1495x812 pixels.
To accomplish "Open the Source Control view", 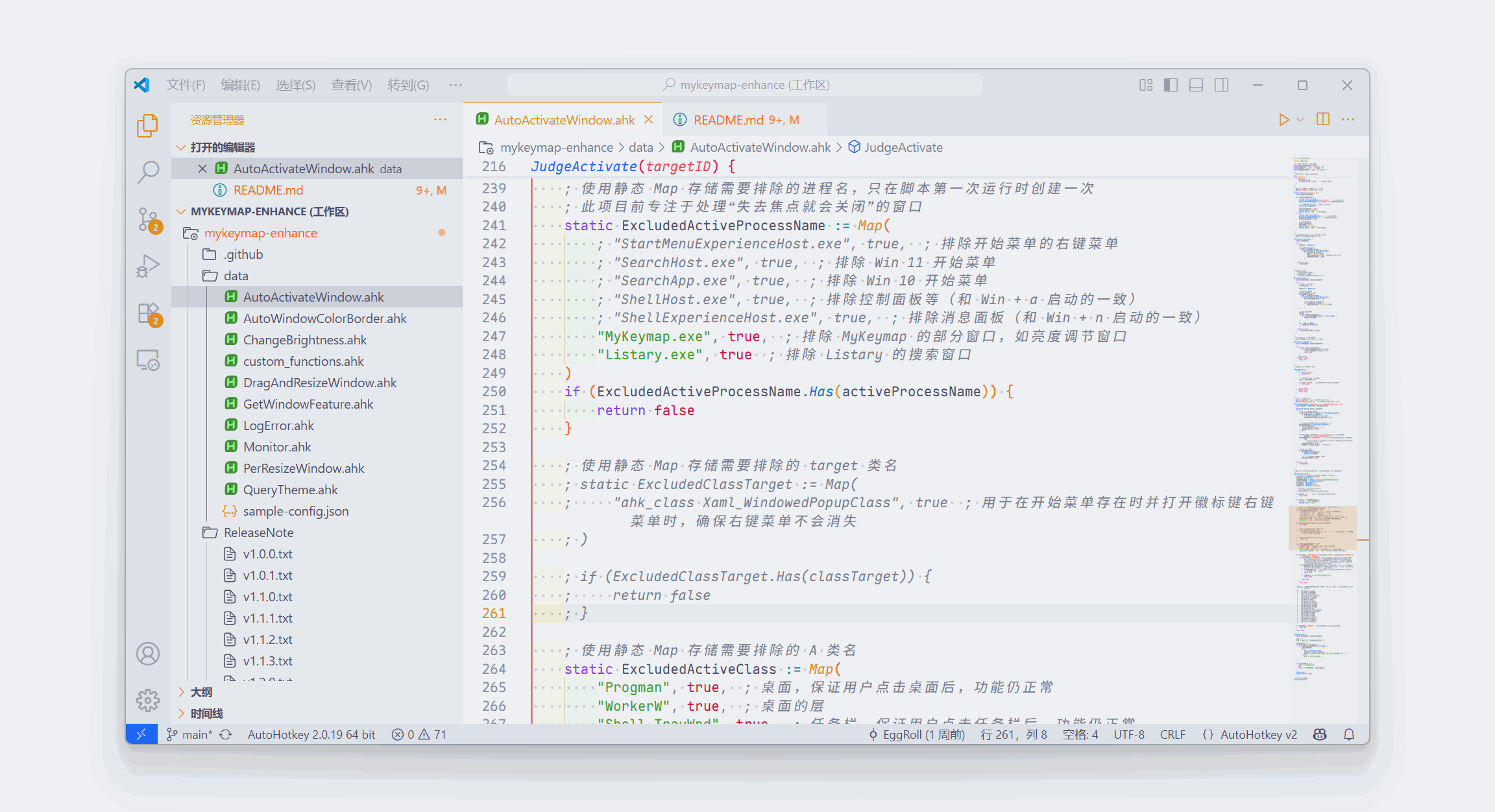I will tap(148, 219).
